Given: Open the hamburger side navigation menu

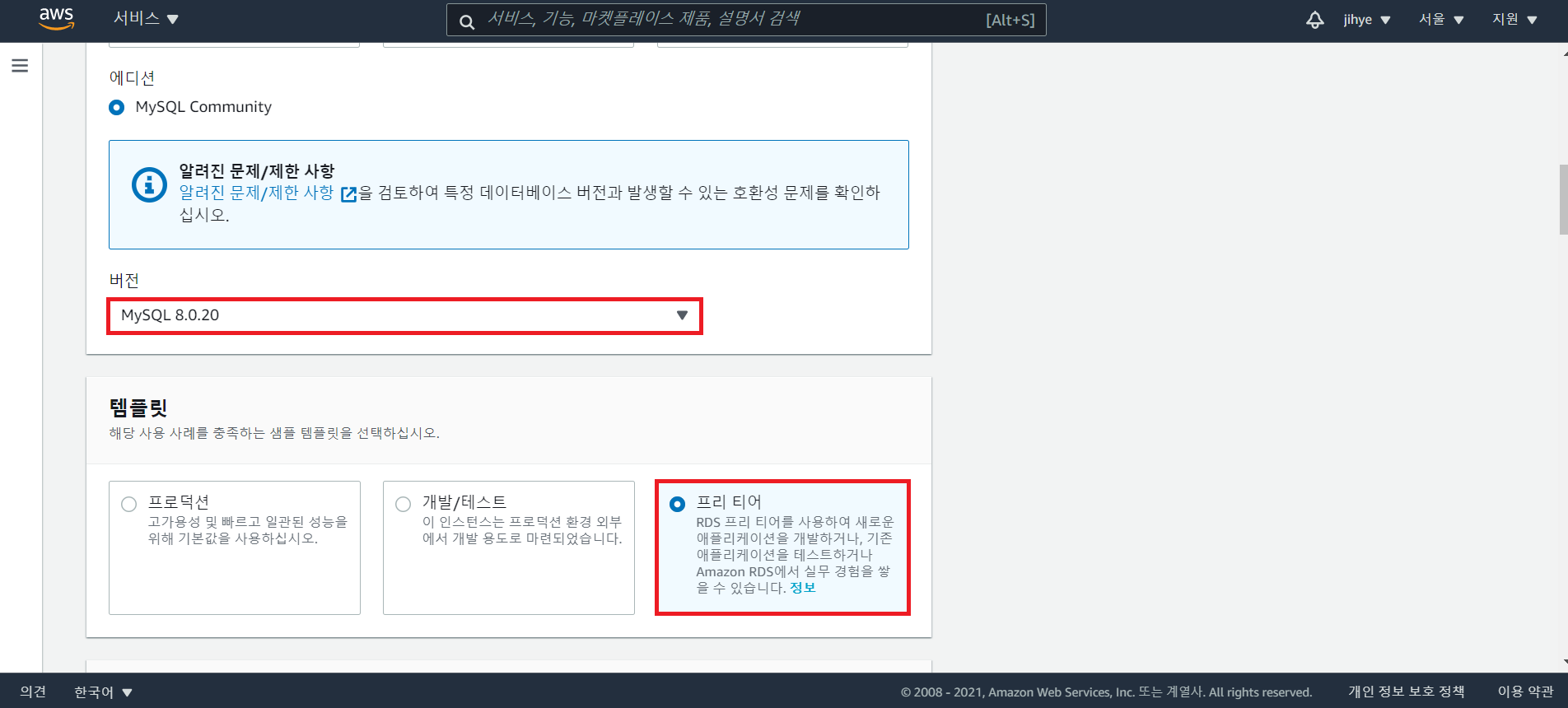Looking at the screenshot, I should click(x=20, y=66).
